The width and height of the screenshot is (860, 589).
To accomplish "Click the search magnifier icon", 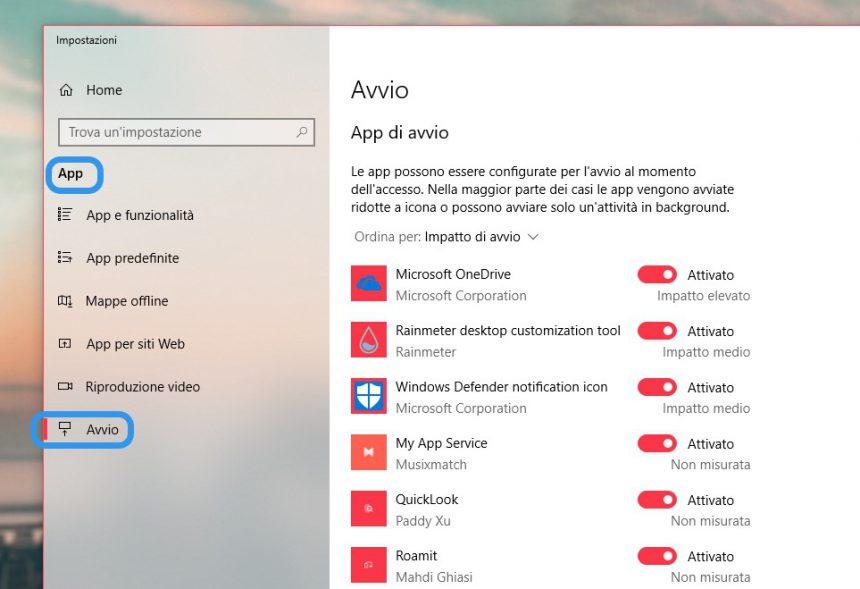I will click(x=302, y=132).
